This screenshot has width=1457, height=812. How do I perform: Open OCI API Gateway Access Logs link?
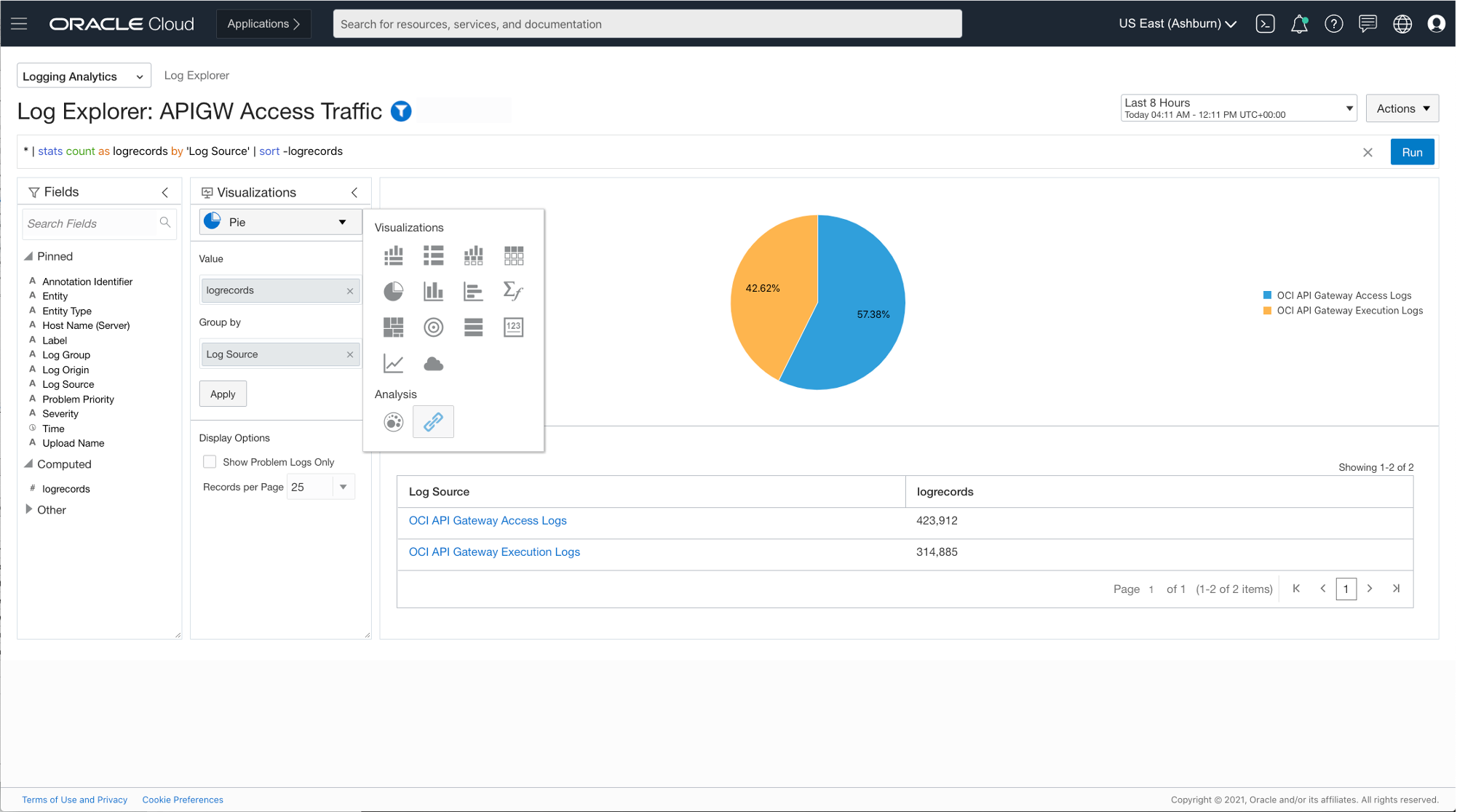pos(487,520)
